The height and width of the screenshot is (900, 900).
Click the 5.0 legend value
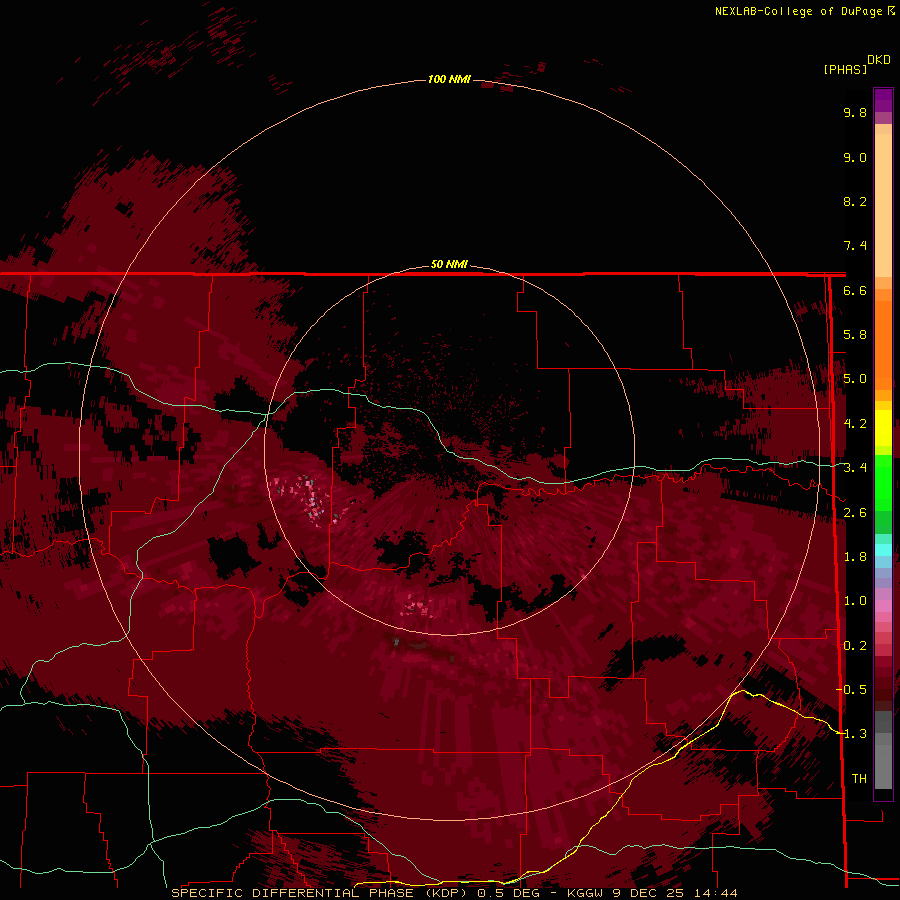[x=855, y=379]
